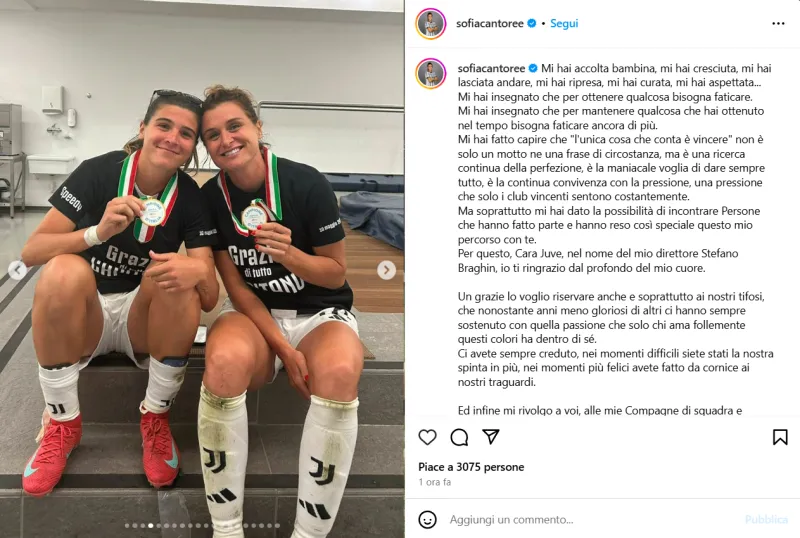
Task: Select the last carousel dot indicator
Action: pyautogui.click(x=278, y=526)
